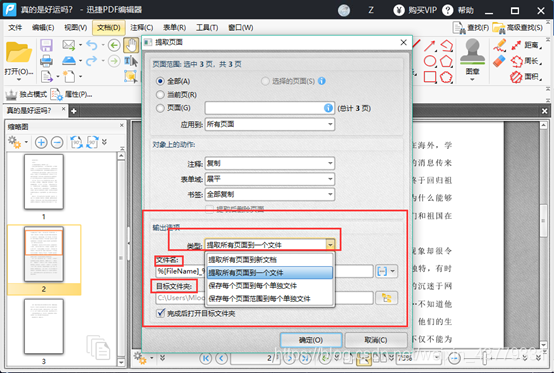Open filename macro dropdown button
Screen dimensions: 554x373
387,271
